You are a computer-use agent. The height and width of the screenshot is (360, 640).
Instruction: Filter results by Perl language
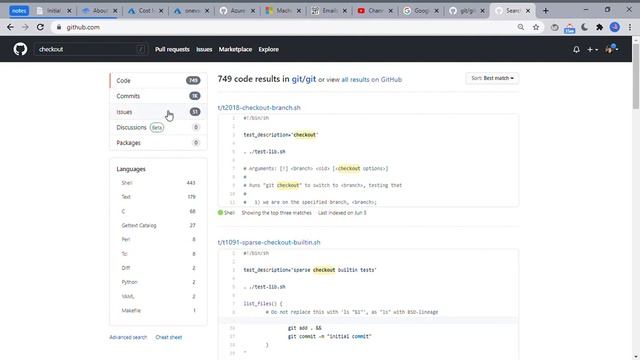click(x=158, y=240)
